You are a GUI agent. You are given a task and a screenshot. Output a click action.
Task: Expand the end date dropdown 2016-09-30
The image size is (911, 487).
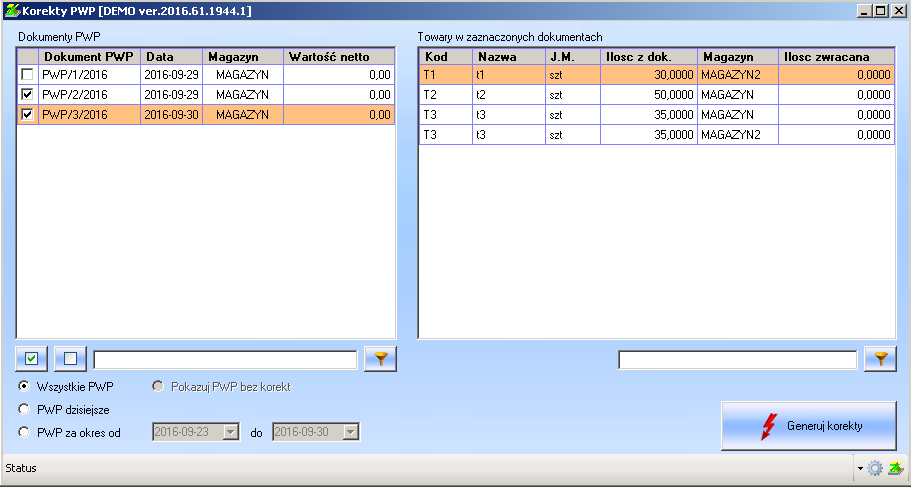tap(350, 432)
